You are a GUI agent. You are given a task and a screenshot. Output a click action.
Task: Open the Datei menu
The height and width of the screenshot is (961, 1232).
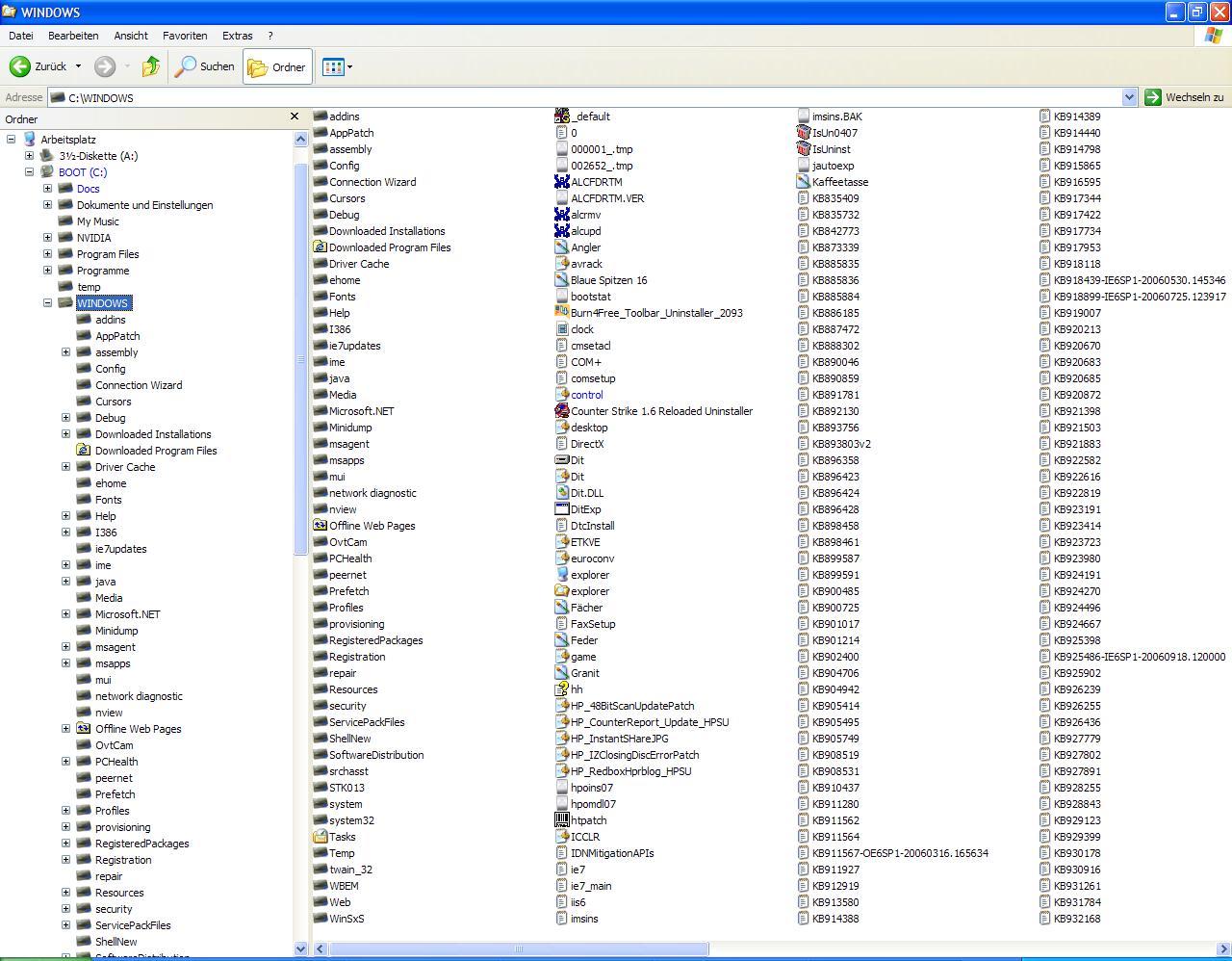[x=21, y=36]
